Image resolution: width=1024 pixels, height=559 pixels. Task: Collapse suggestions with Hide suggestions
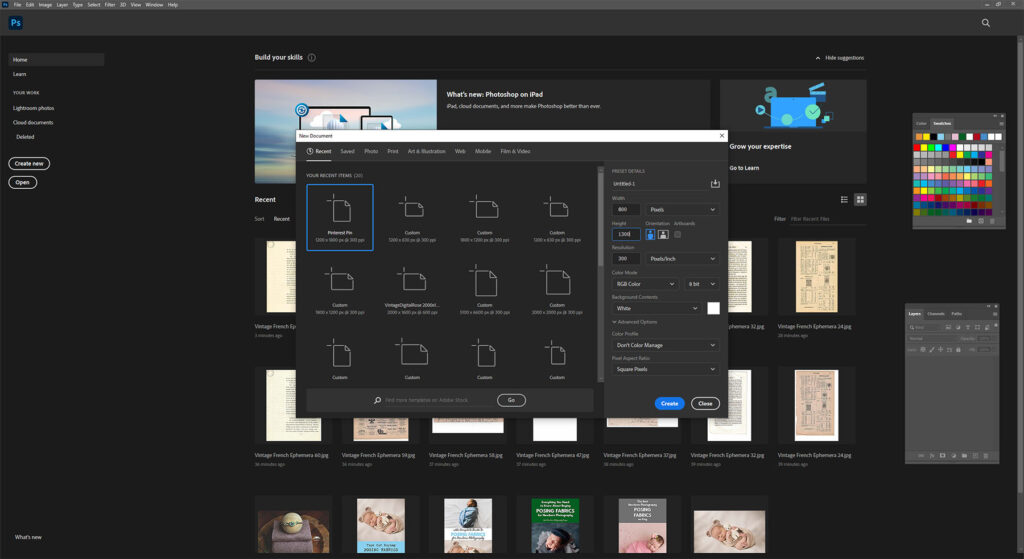tap(839, 58)
